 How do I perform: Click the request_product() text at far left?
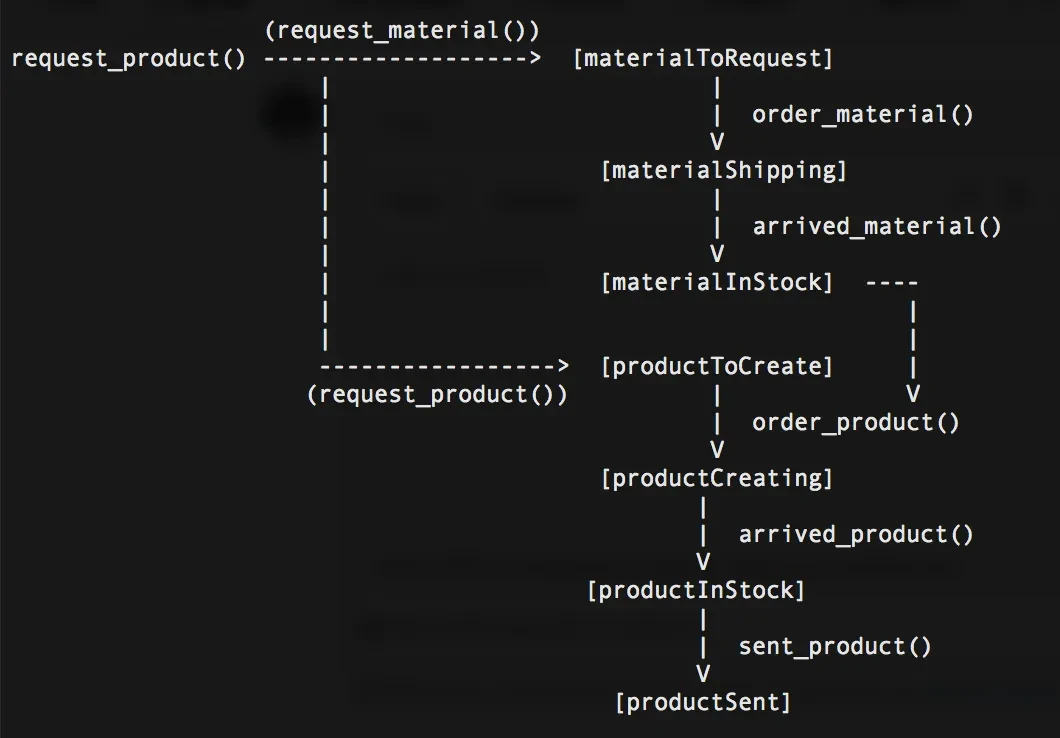click(x=128, y=58)
